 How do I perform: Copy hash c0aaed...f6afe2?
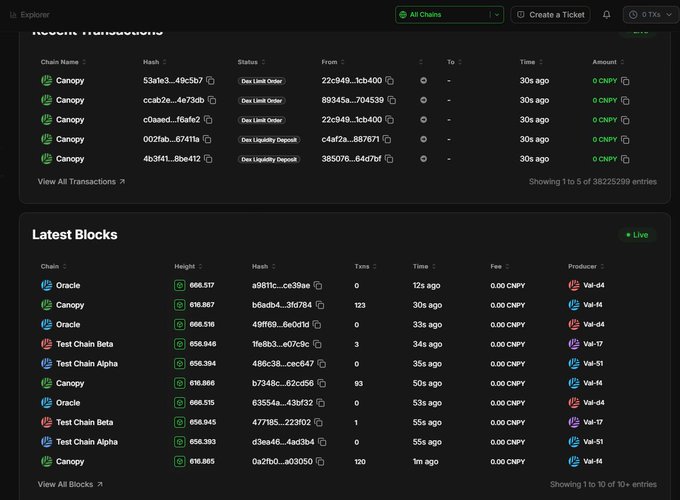(x=208, y=120)
